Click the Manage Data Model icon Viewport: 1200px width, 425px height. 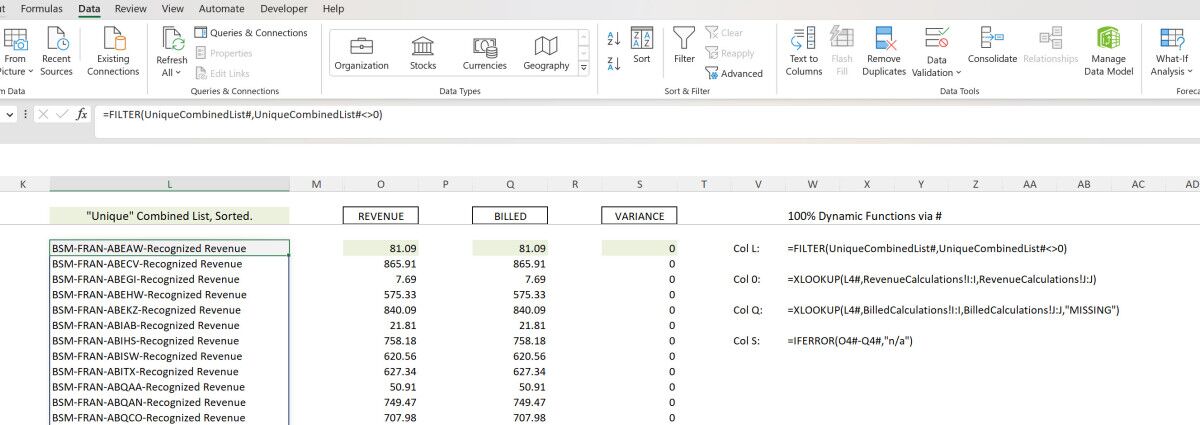coord(1108,40)
